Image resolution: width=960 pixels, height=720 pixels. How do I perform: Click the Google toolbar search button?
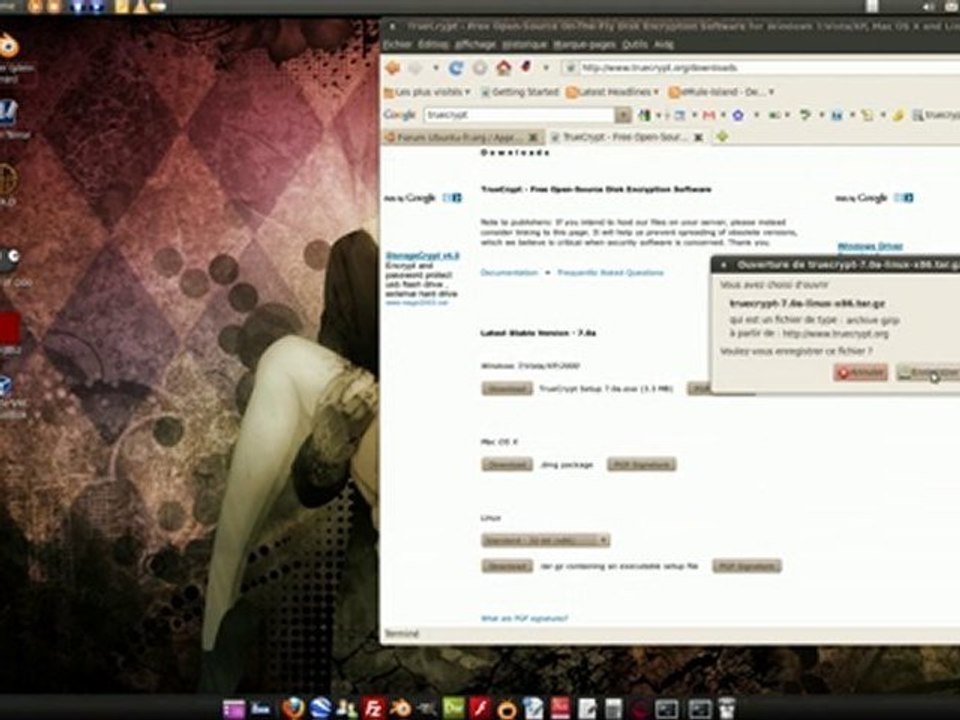click(623, 114)
